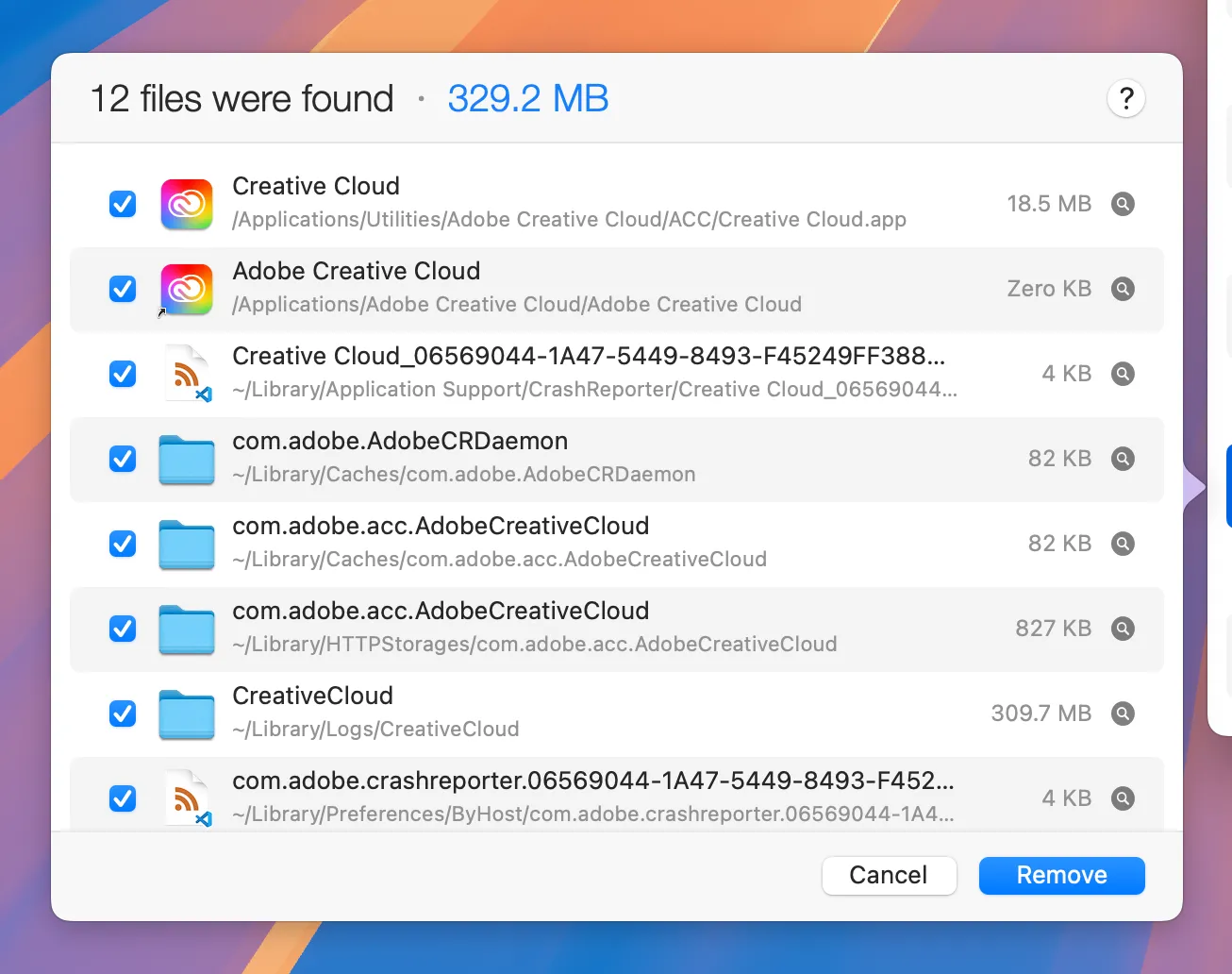Click the Adobe Creative Cloud rainbow icon
1232x974 pixels.
click(x=186, y=289)
